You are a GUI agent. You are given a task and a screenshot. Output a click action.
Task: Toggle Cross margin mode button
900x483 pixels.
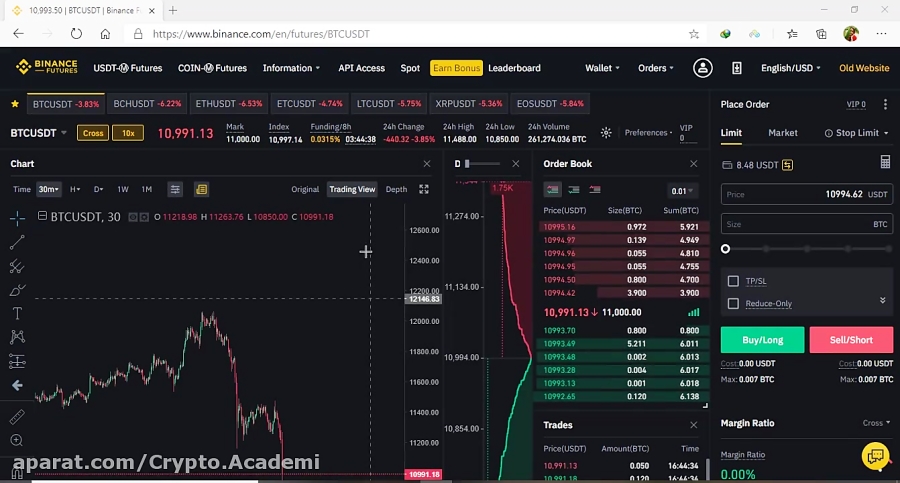pyautogui.click(x=93, y=133)
